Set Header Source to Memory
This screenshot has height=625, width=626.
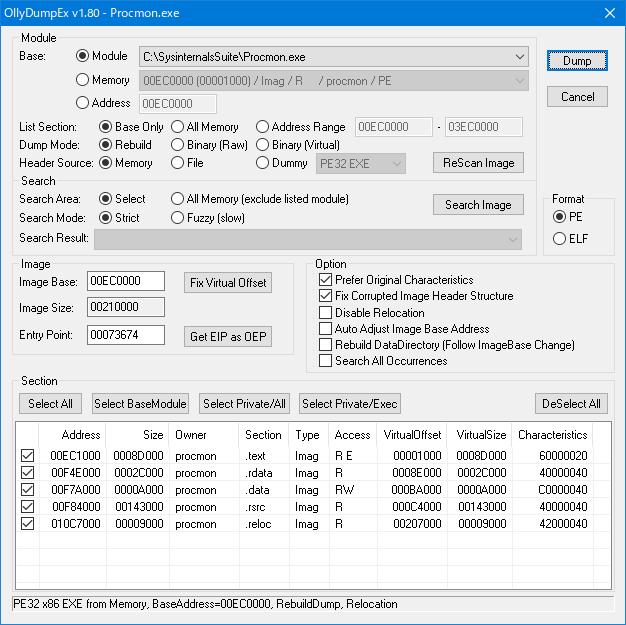pos(105,163)
